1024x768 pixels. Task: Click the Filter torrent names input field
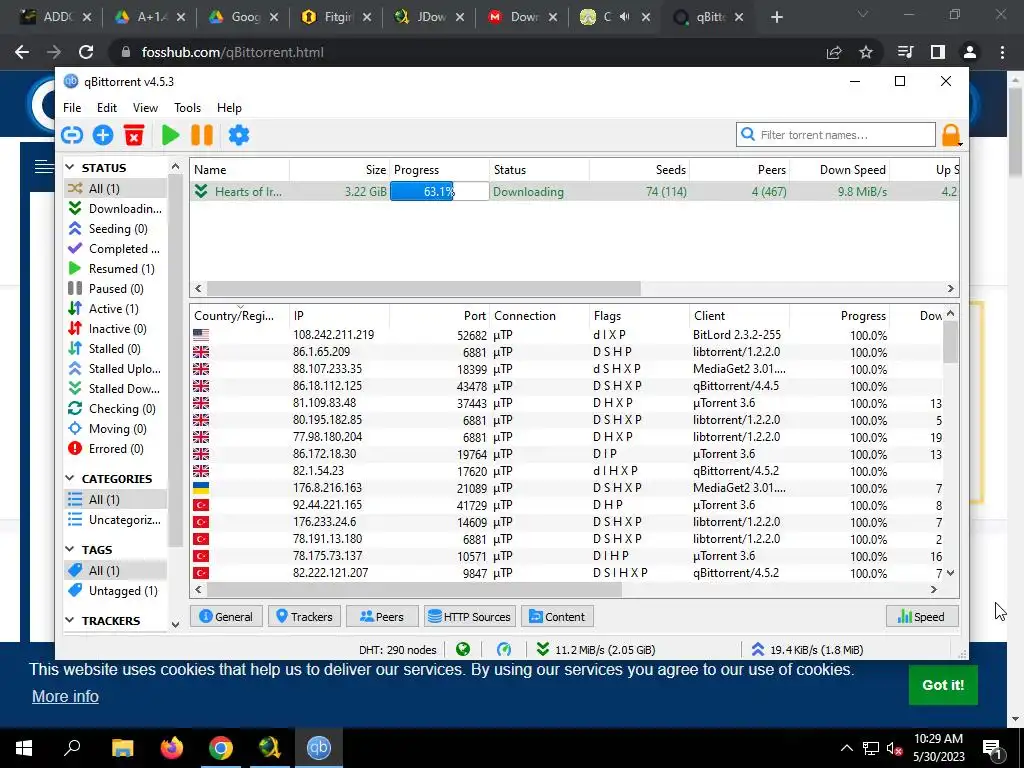[836, 135]
